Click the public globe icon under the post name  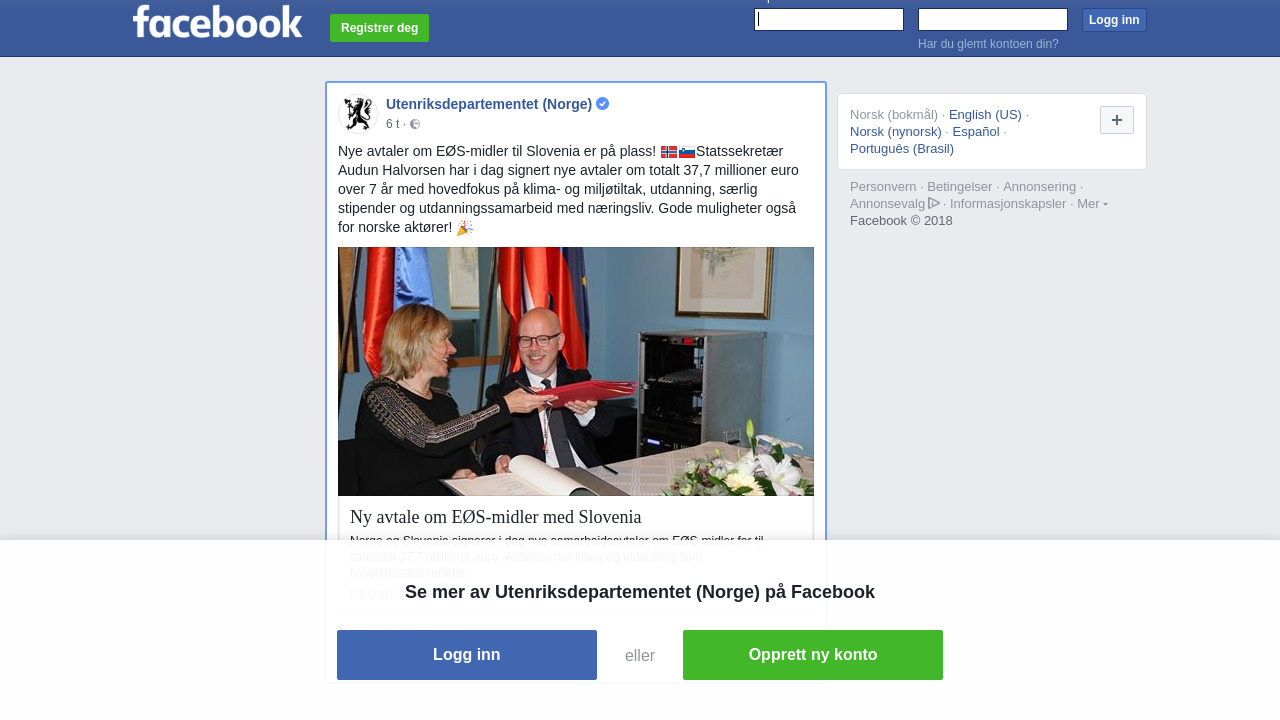pyautogui.click(x=415, y=124)
